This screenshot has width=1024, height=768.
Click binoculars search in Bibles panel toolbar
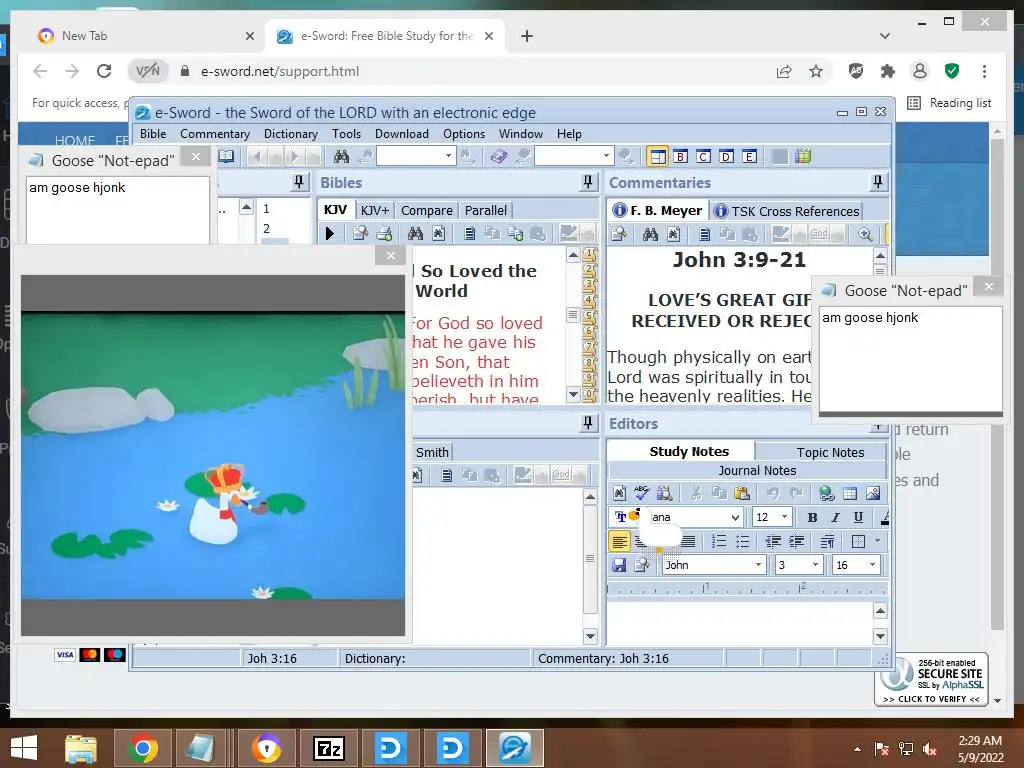pyautogui.click(x=415, y=233)
